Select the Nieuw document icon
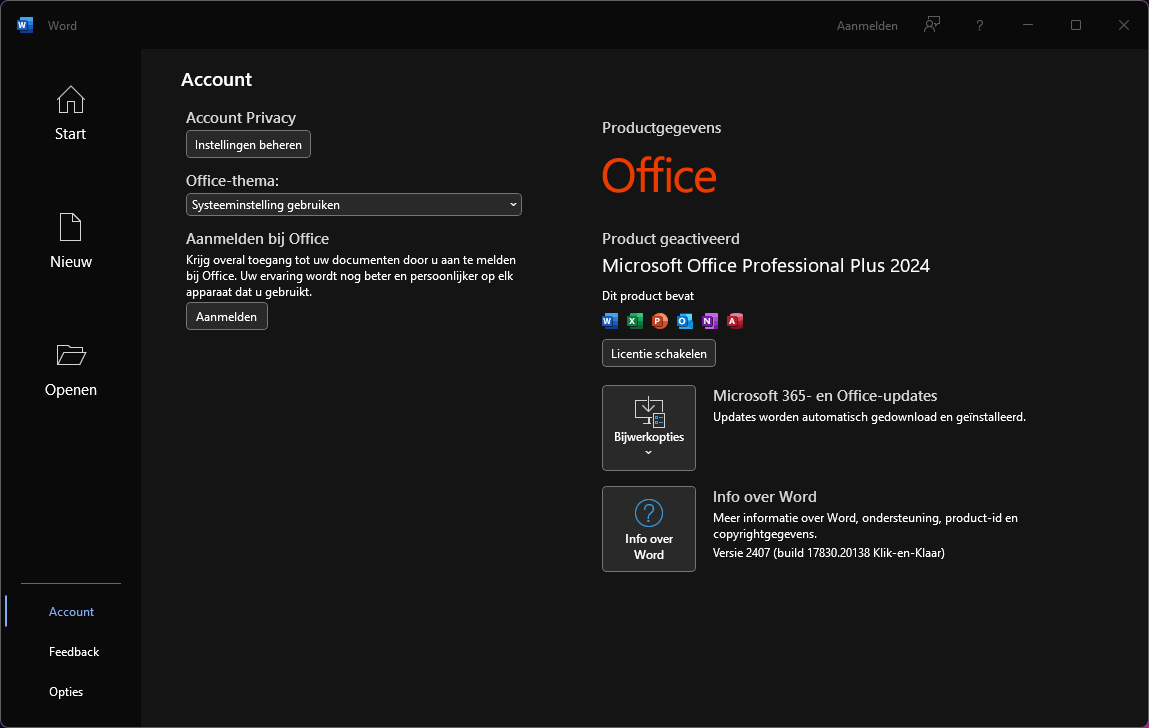 point(70,227)
